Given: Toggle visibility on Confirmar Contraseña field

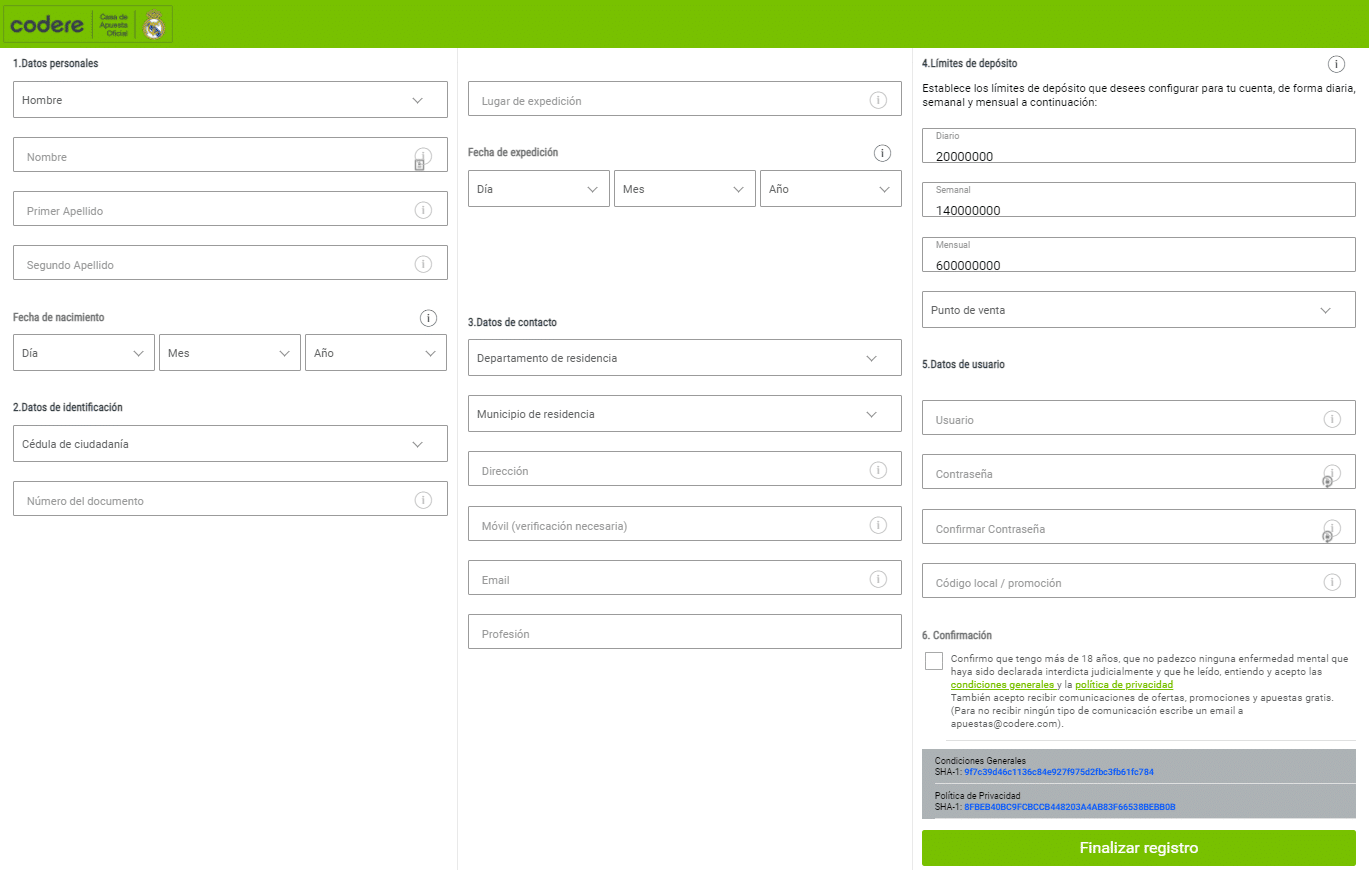Looking at the screenshot, I should tap(1327, 536).
